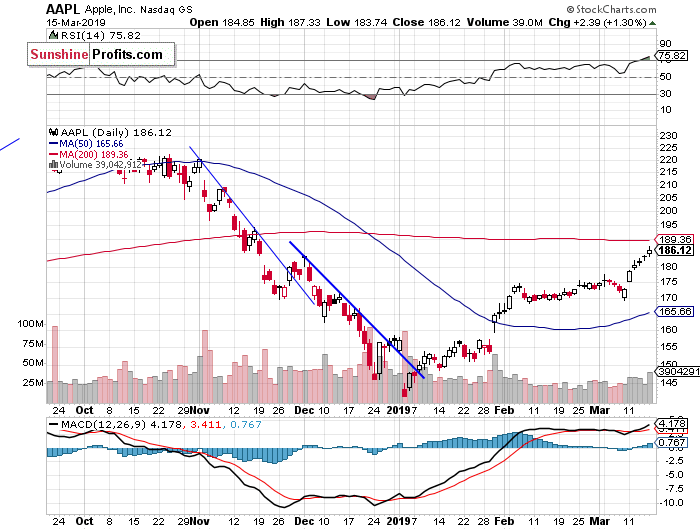This screenshot has height=530, width=700.
Task: Click the MA(50) 165.66 legend entry
Action: (91, 144)
